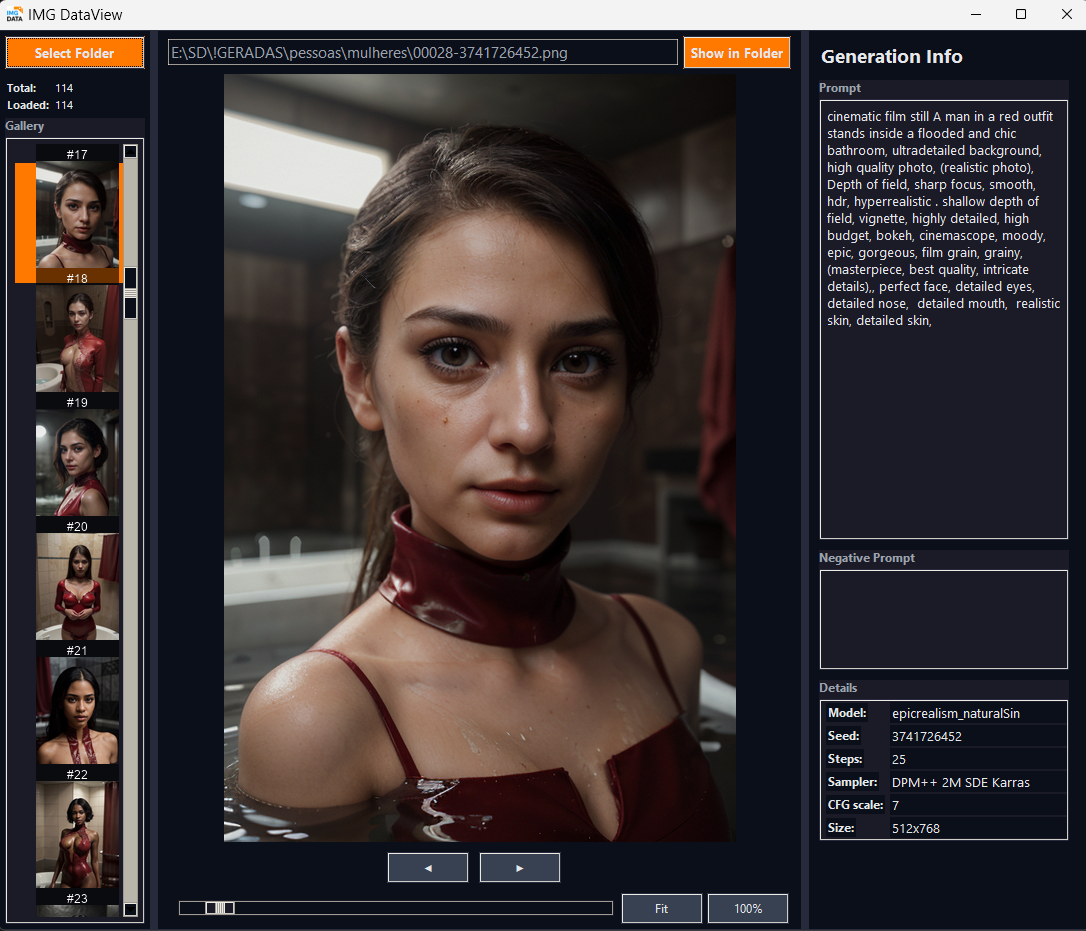The image size is (1086, 931).
Task: Grab the gallery scrollbar thumb
Action: (x=130, y=292)
